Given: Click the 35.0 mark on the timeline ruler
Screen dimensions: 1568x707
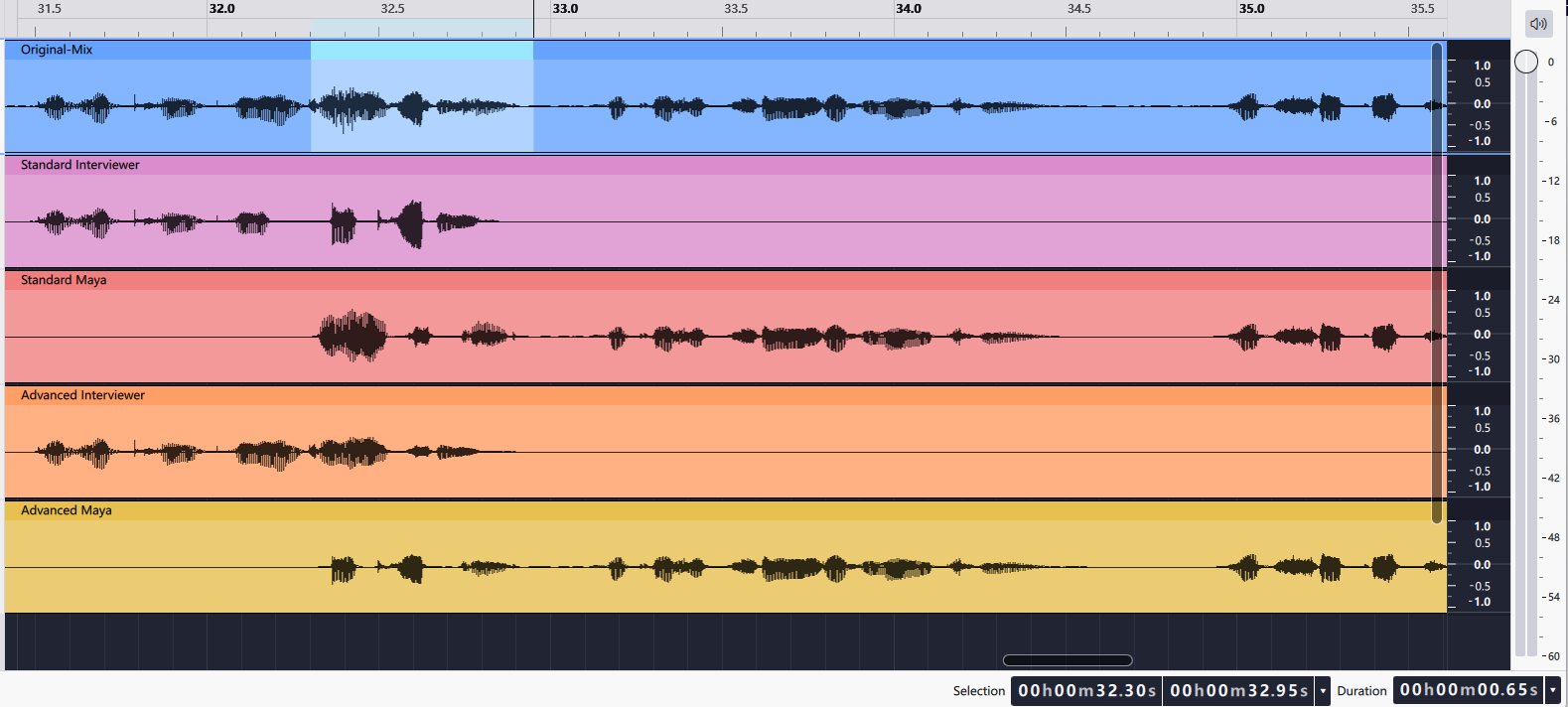Looking at the screenshot, I should [x=1251, y=9].
